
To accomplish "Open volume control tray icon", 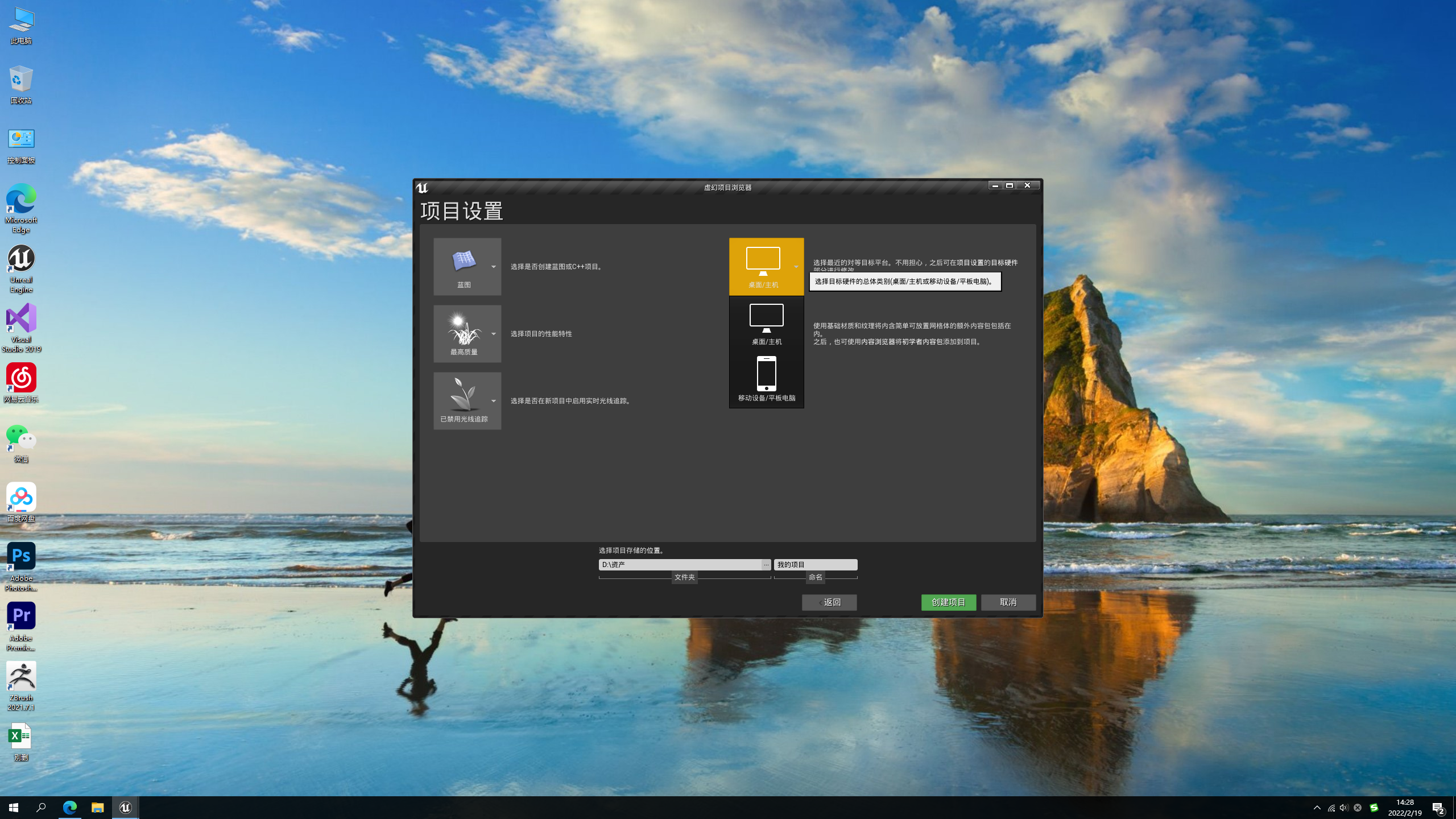I will click(x=1344, y=808).
